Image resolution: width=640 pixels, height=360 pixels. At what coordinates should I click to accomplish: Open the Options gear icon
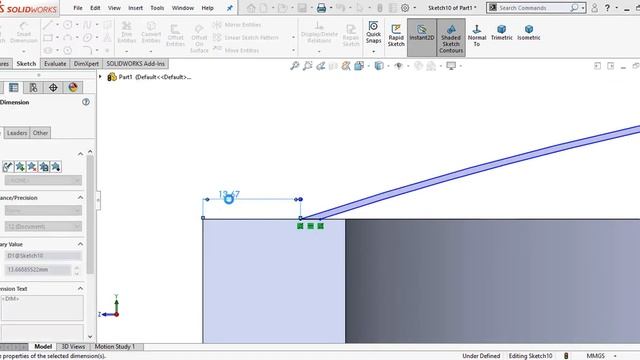[x=405, y=8]
